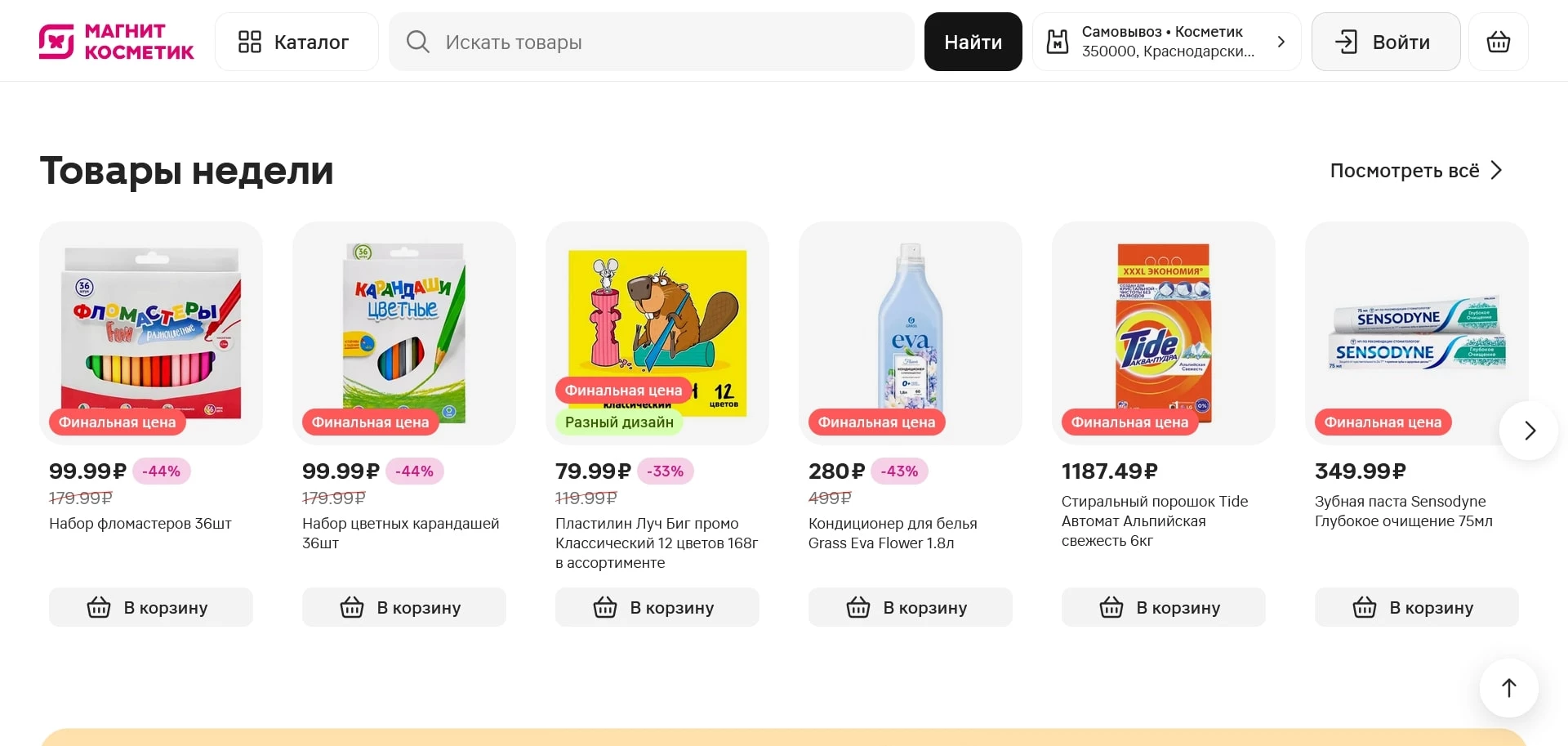
Task: Click basket icon for Пластилин Луч
Action: coord(605,607)
